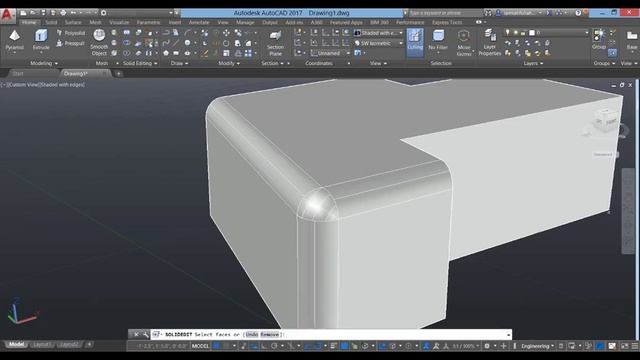Screen dimensions: 640x360
Task: Open the SW Isometric view dropdown
Action: (x=378, y=43)
